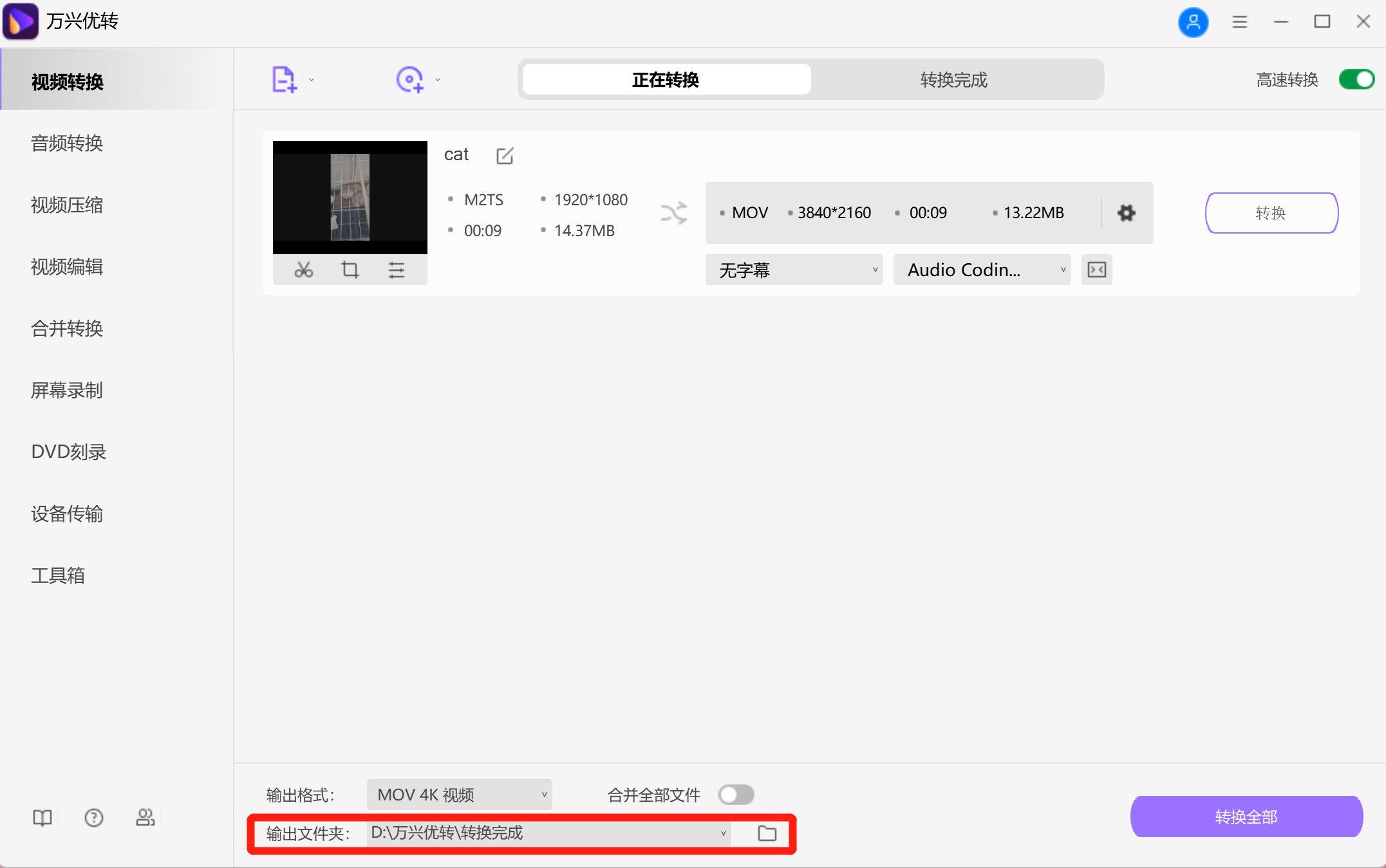Open the 无字幕 subtitle dropdown

[x=794, y=270]
